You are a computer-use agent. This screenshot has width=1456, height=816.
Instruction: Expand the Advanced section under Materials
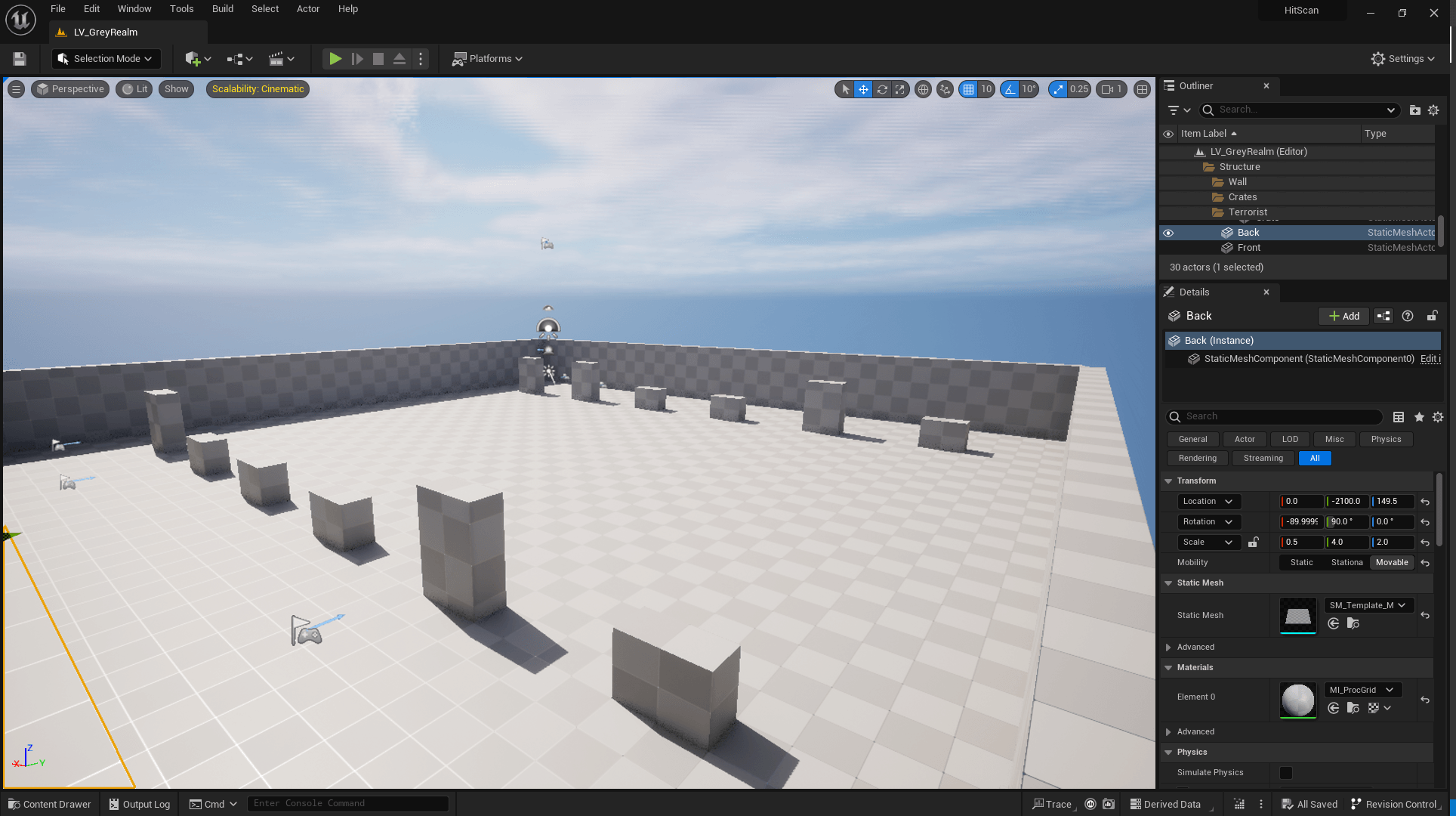click(x=1195, y=731)
